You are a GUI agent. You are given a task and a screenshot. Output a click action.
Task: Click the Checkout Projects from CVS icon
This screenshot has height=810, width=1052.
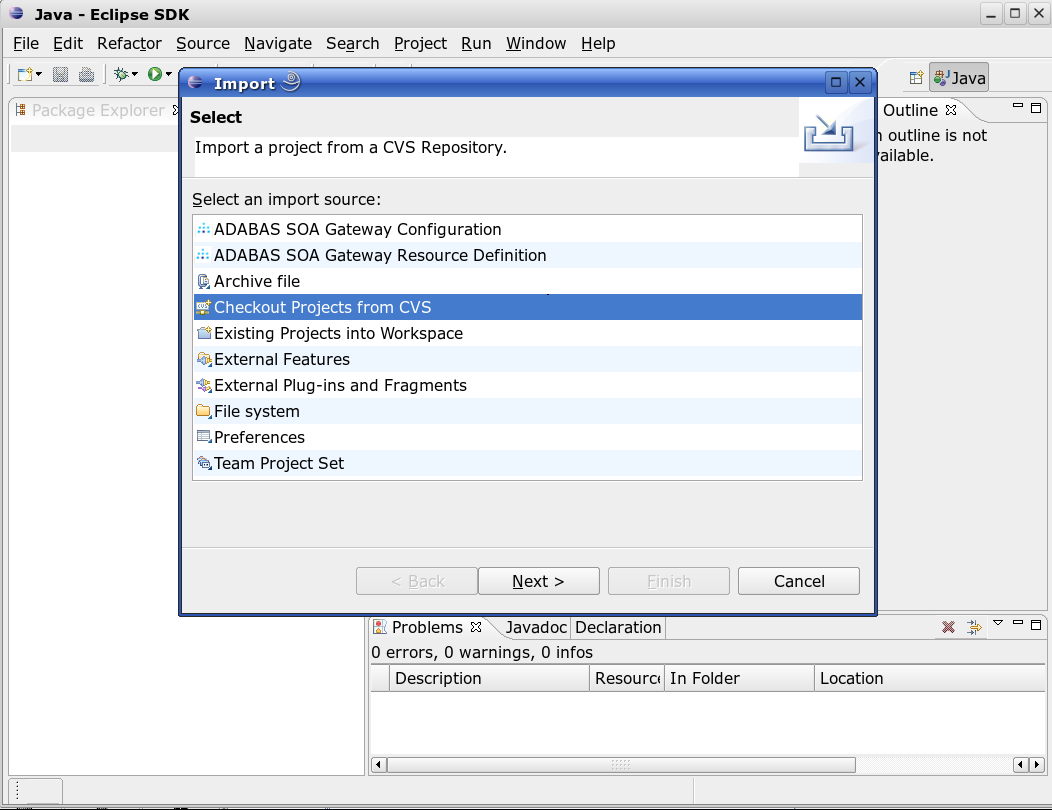(203, 307)
